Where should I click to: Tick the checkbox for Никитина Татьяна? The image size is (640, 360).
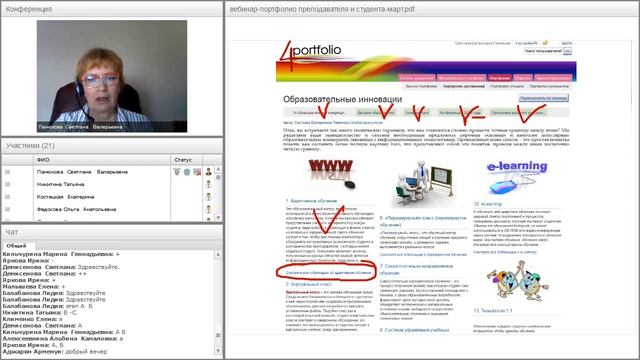pyautogui.click(x=7, y=184)
